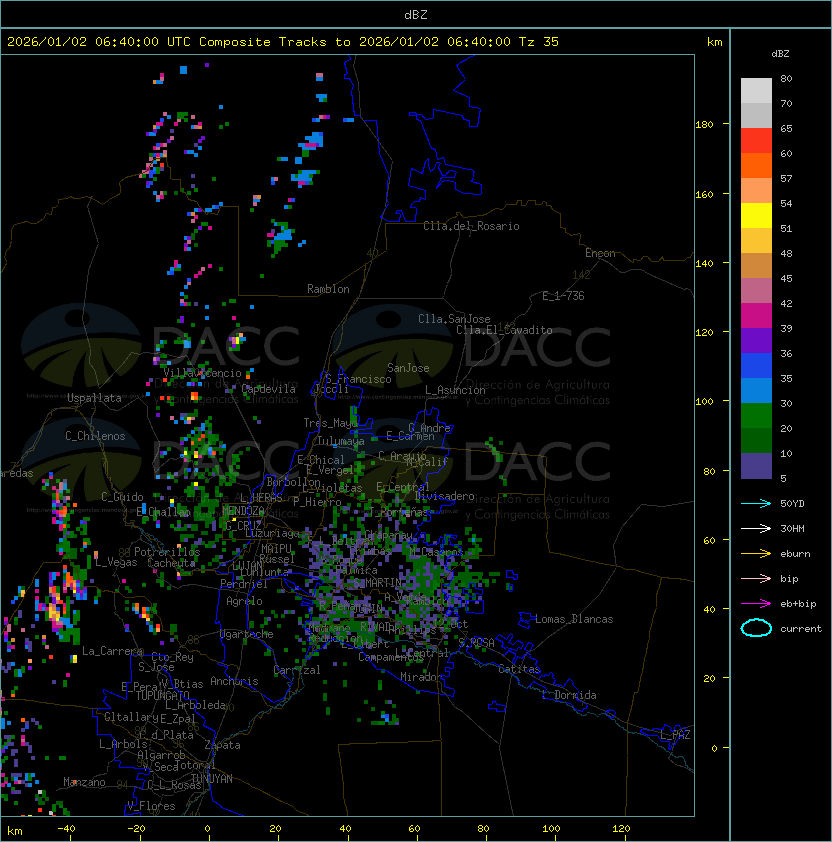
Task: Click the '30HM' legend label
Action: [792, 528]
